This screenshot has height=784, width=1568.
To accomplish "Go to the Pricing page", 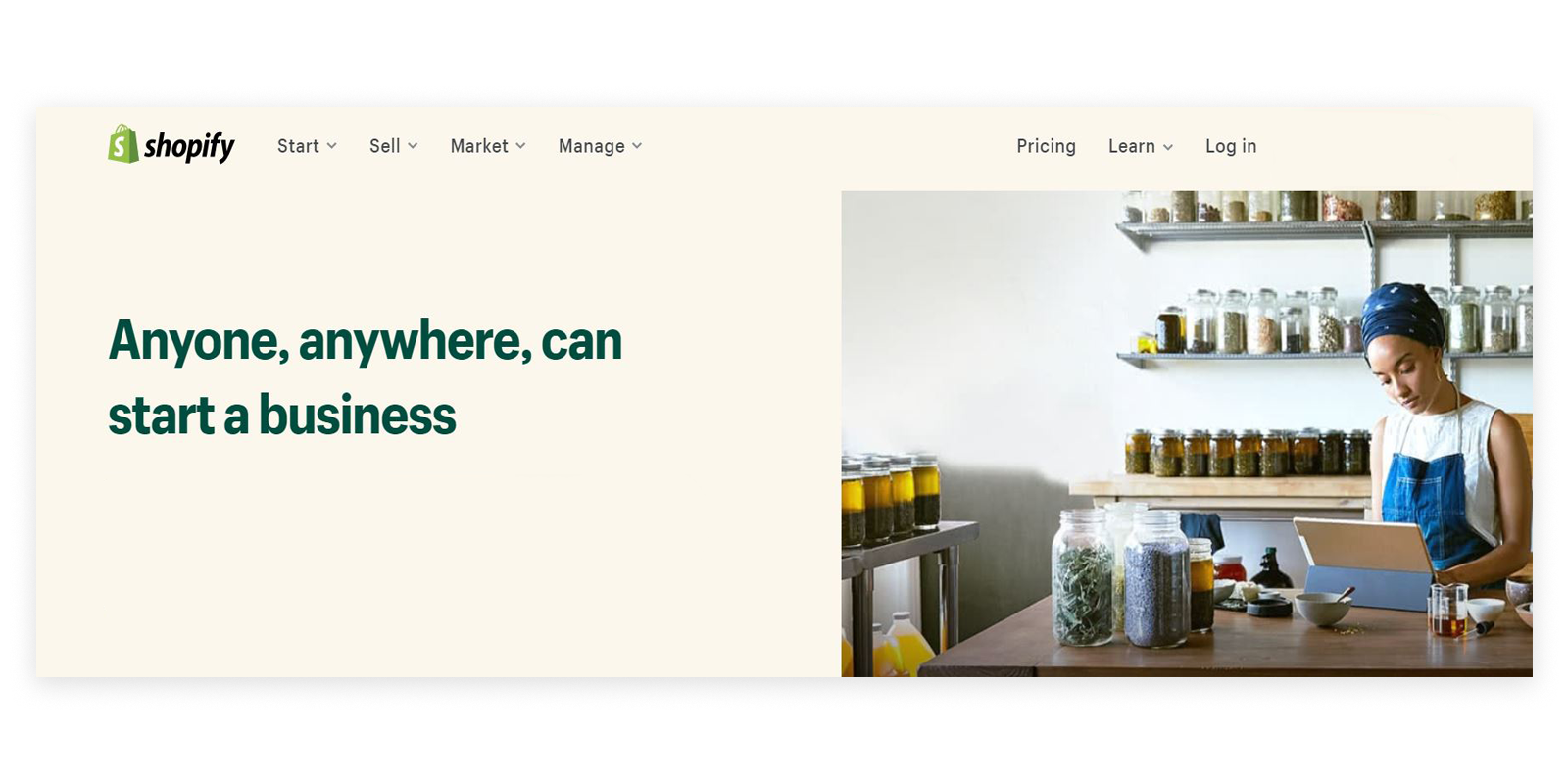I will [1046, 146].
